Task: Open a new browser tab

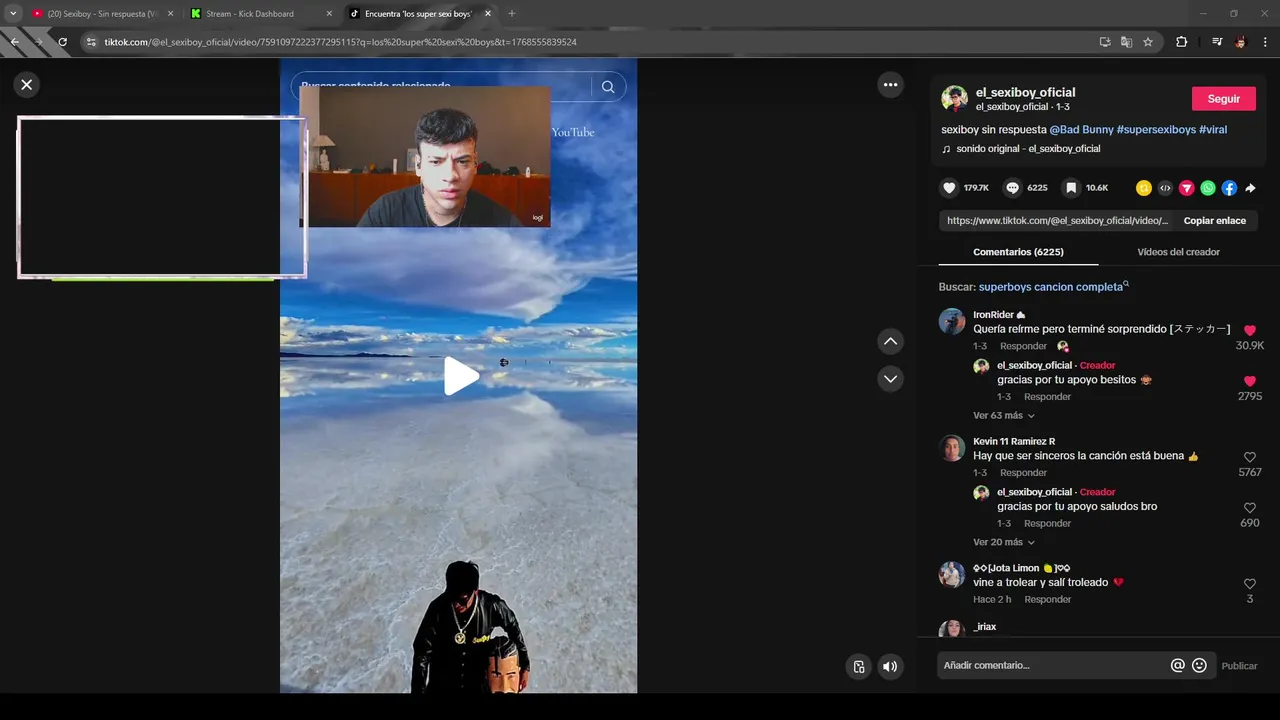Action: 512,14
